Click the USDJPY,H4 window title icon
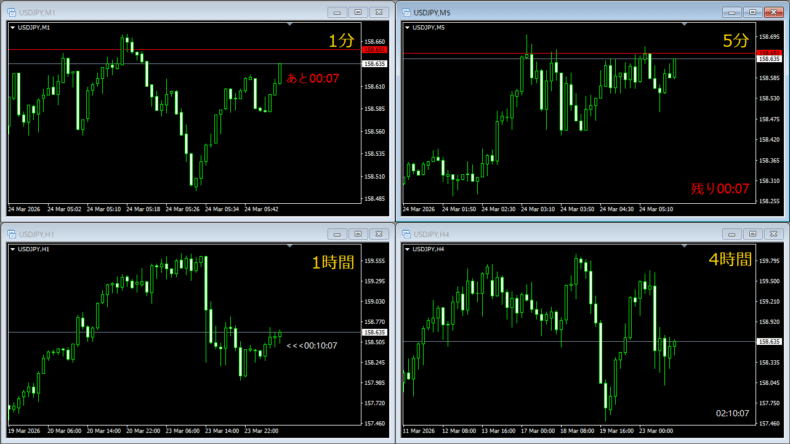790x444 pixels. point(406,233)
